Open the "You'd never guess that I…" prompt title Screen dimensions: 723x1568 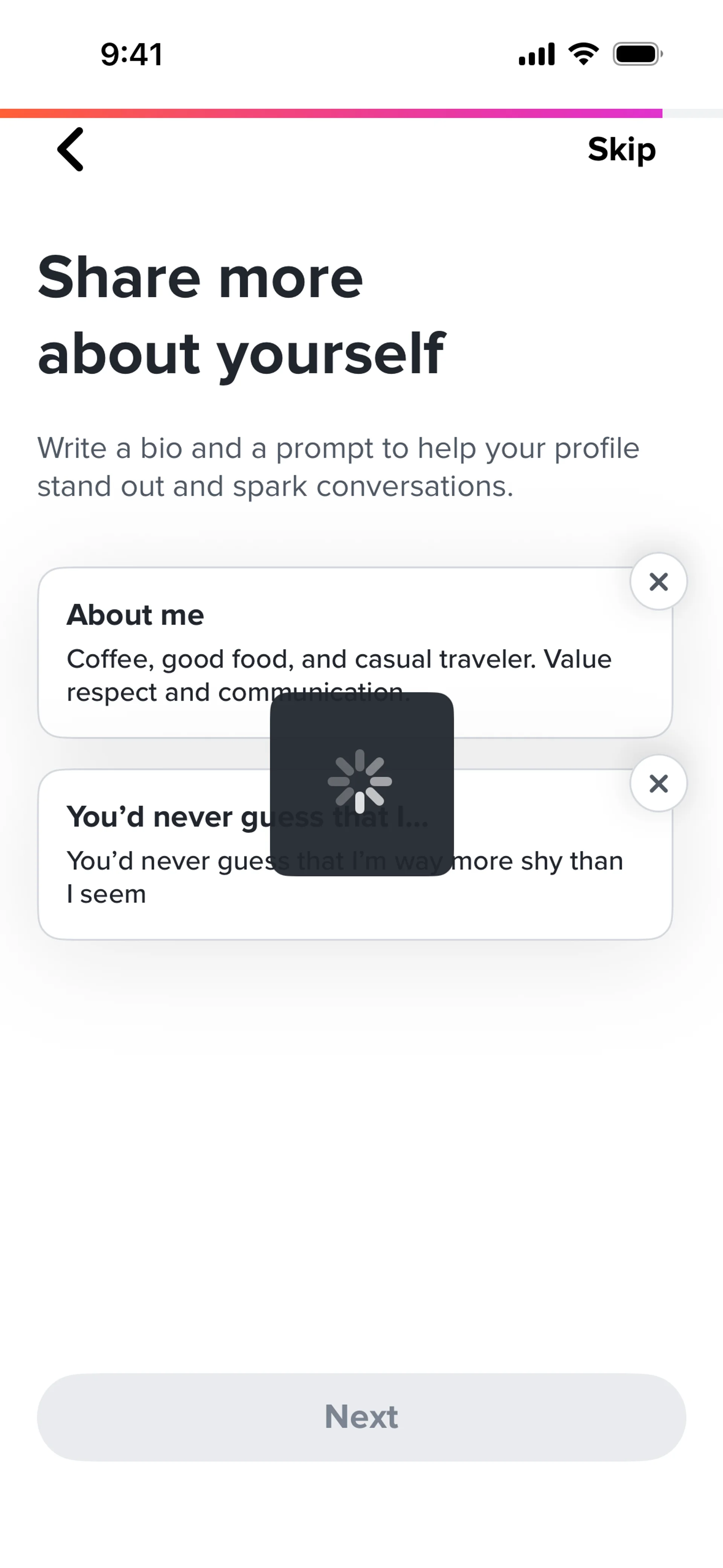(x=158, y=817)
